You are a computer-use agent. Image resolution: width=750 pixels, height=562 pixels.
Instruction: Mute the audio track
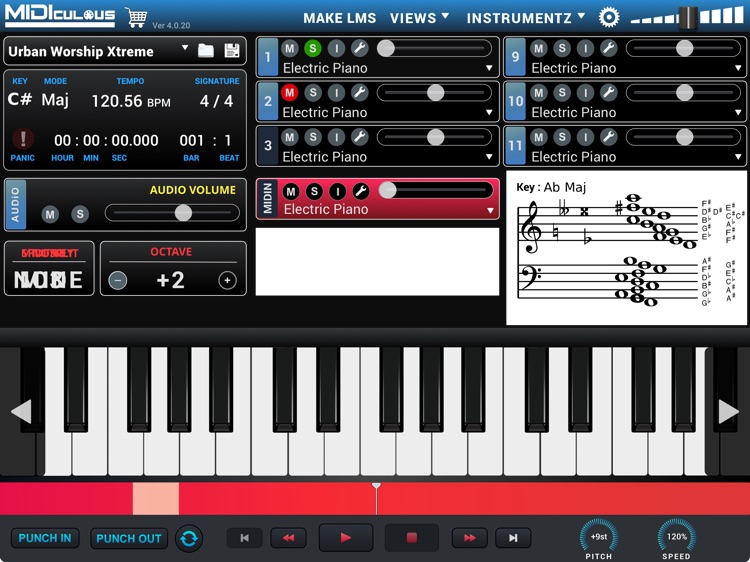[x=50, y=214]
